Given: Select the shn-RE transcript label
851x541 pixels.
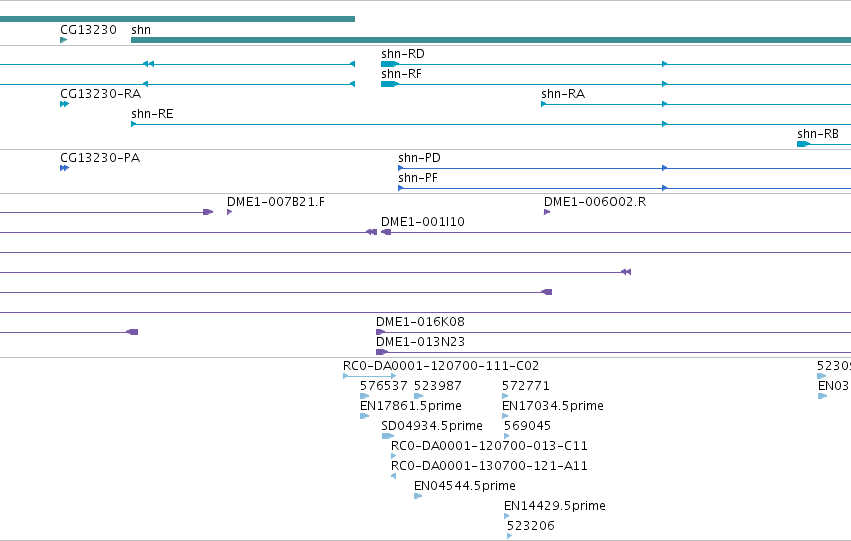Looking at the screenshot, I should click(x=153, y=114).
